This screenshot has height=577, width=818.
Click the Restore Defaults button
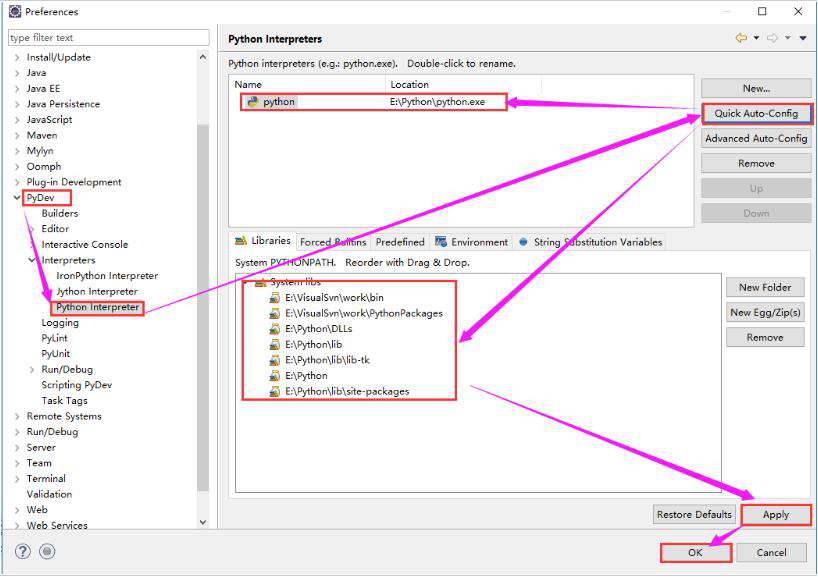pyautogui.click(x=694, y=514)
